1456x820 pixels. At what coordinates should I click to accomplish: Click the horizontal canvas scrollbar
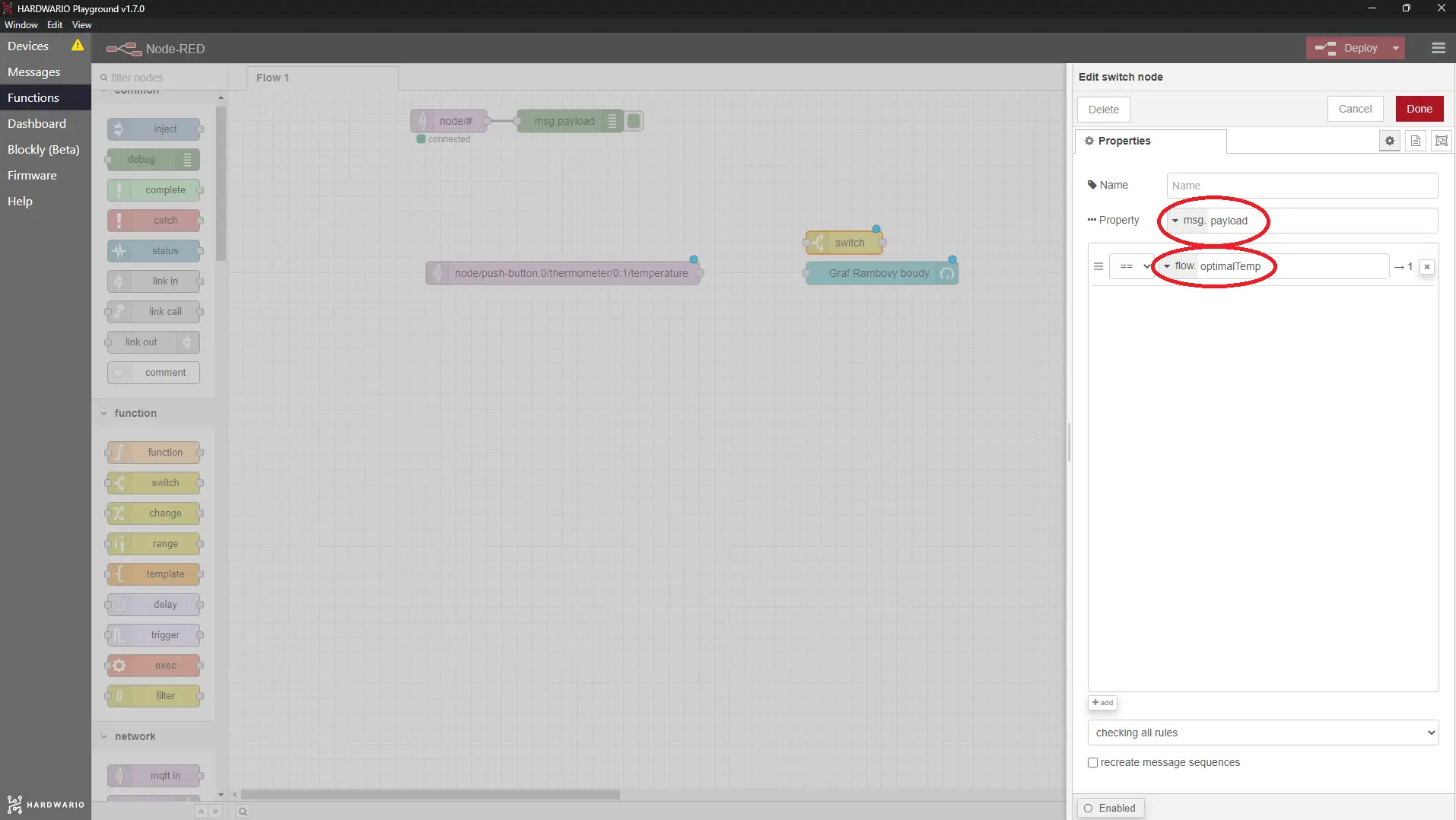[x=431, y=794]
